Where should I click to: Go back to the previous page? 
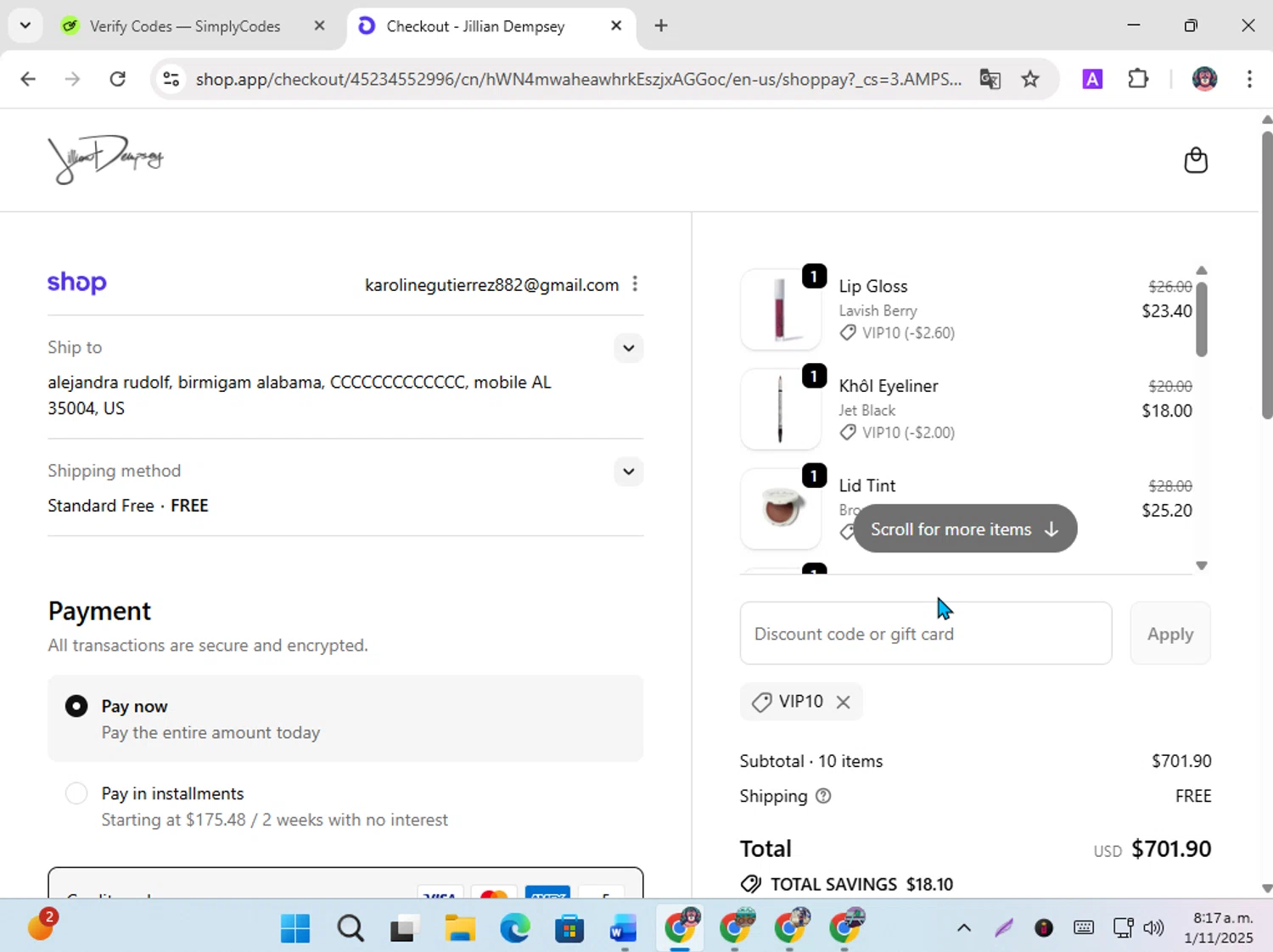pos(28,79)
